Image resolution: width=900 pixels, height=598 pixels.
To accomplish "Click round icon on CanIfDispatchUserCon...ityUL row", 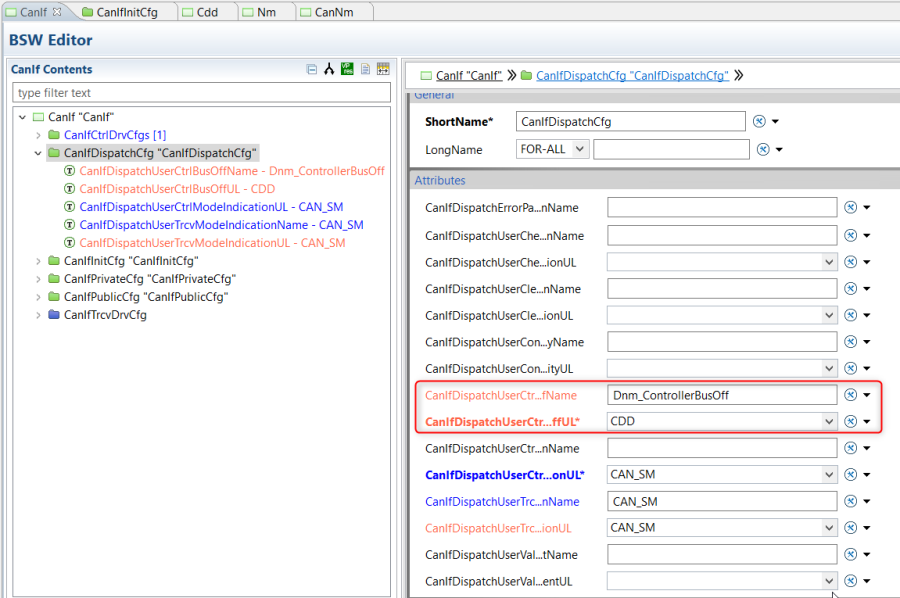I will coord(851,368).
